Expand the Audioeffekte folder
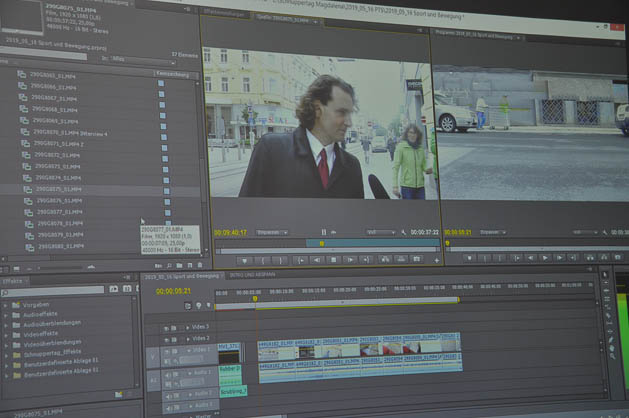 point(6,315)
